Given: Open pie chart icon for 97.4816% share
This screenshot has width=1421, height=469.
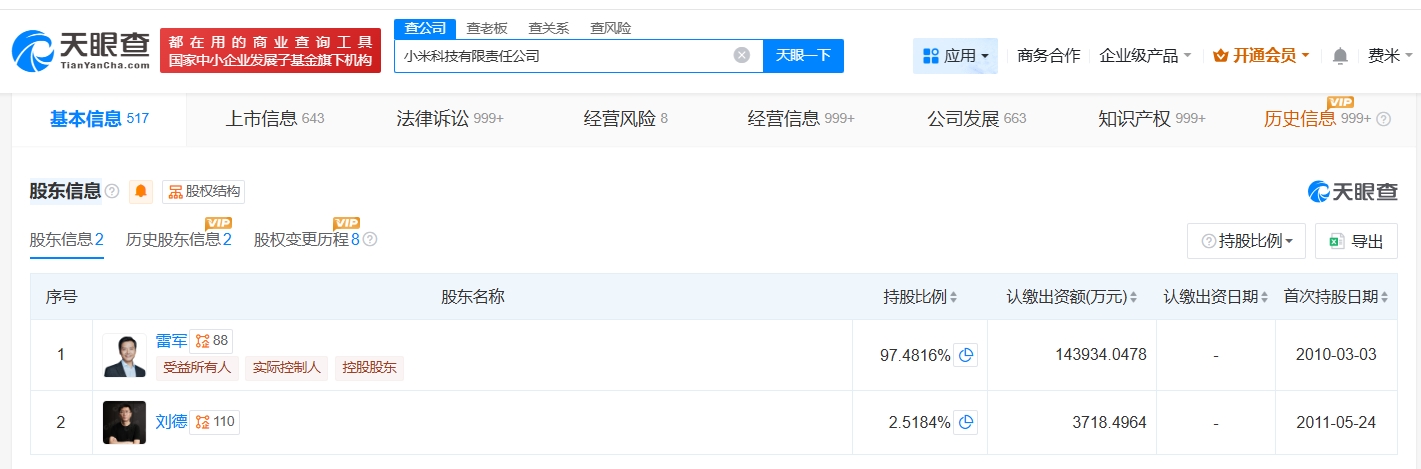Looking at the screenshot, I should 965,355.
